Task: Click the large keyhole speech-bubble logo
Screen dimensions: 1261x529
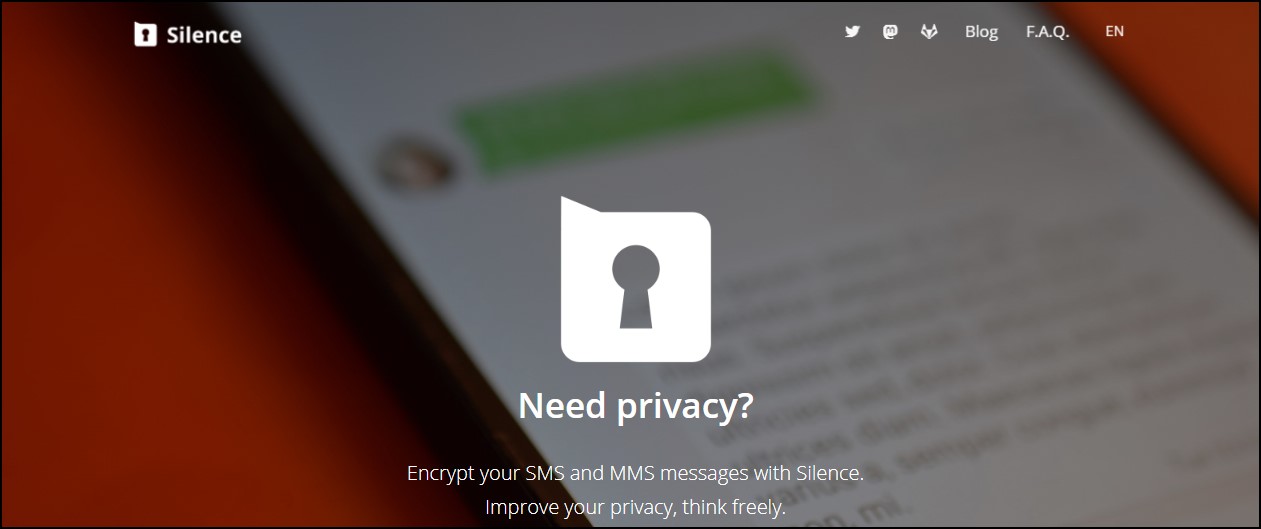Action: [x=635, y=279]
